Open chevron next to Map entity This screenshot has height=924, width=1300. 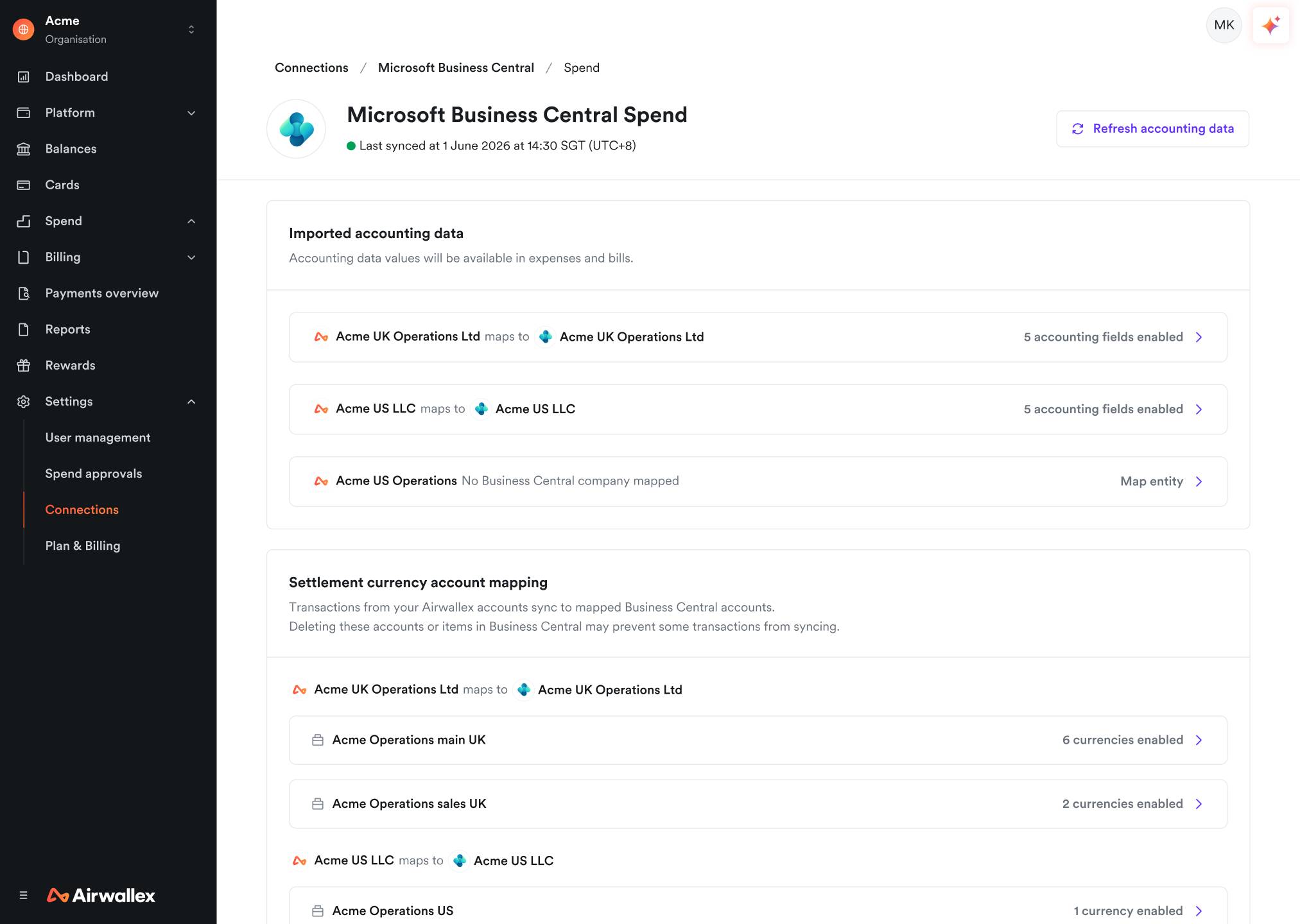tap(1199, 482)
